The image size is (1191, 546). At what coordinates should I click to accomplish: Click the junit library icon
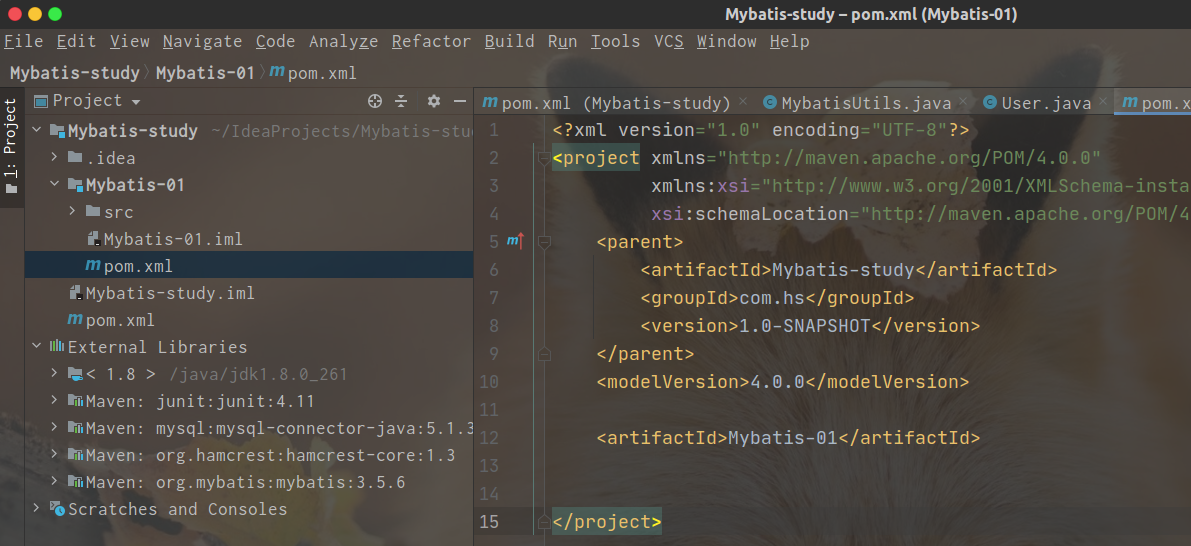tap(75, 401)
